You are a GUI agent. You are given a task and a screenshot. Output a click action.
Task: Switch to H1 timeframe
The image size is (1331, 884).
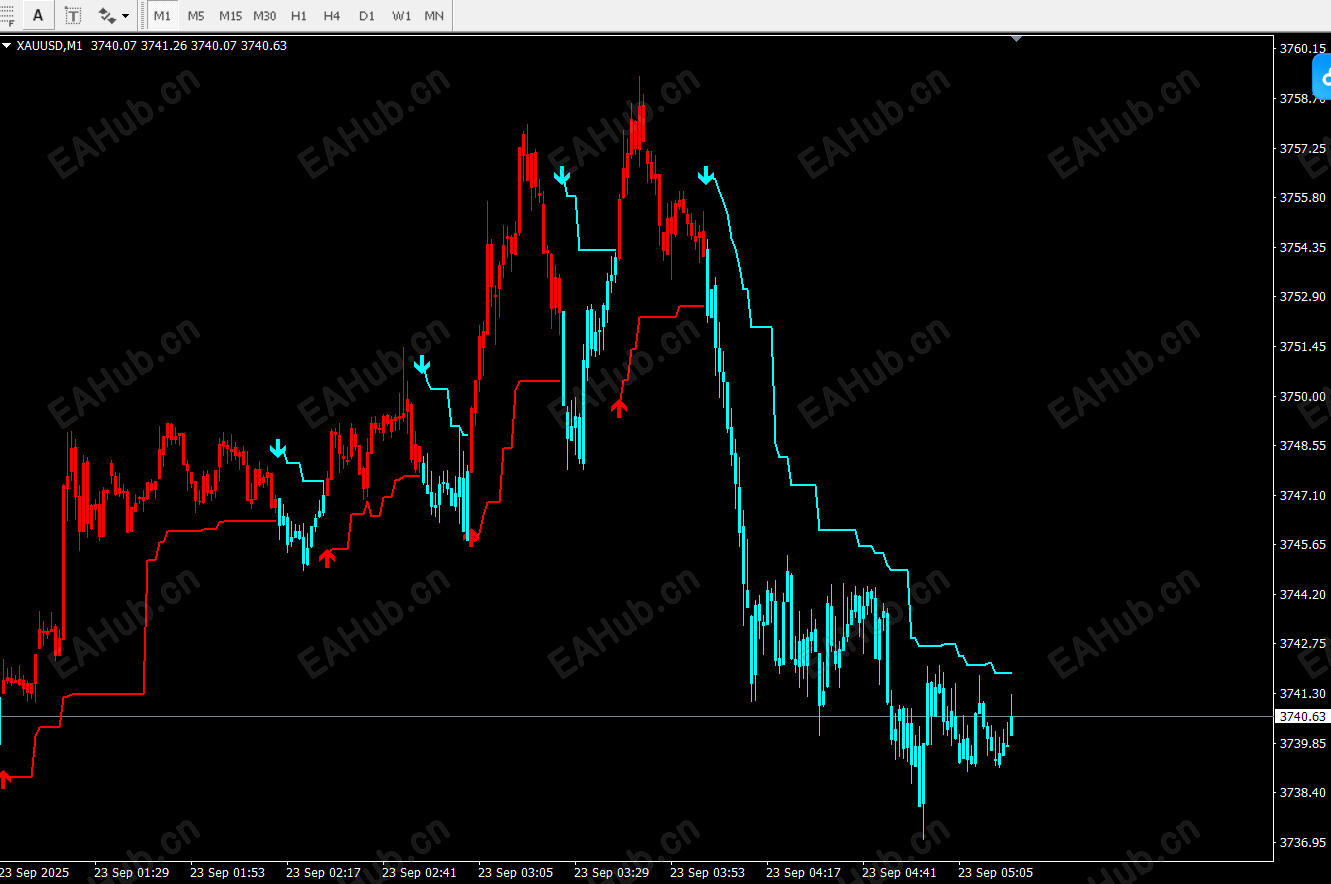299,16
